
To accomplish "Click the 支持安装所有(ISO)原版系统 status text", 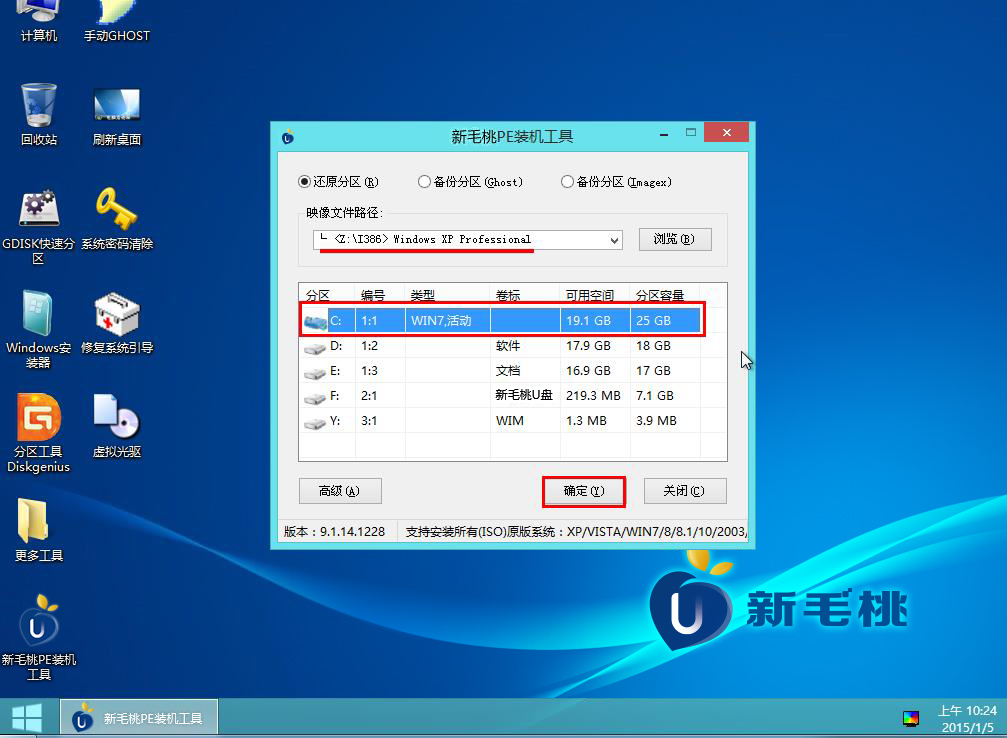I will click(x=576, y=532).
